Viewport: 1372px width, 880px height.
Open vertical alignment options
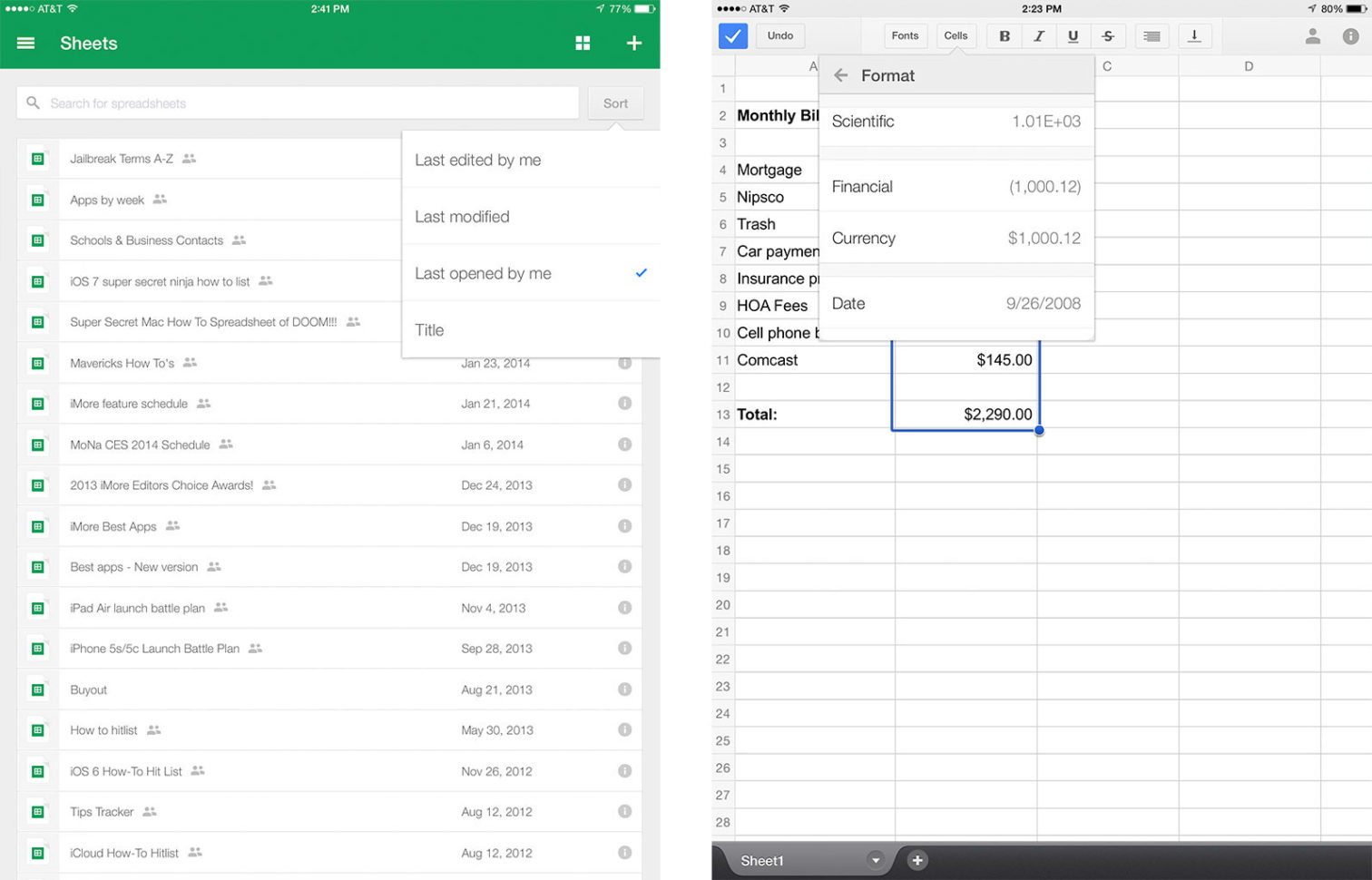coord(1194,35)
